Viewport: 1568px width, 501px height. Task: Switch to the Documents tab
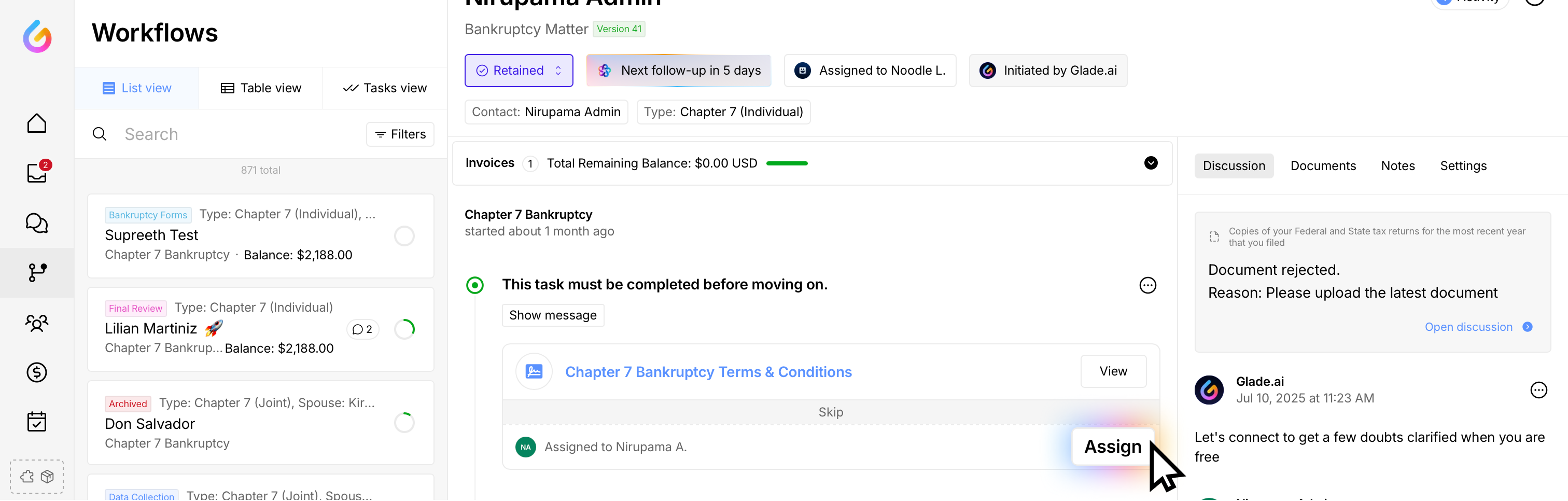pyautogui.click(x=1323, y=166)
